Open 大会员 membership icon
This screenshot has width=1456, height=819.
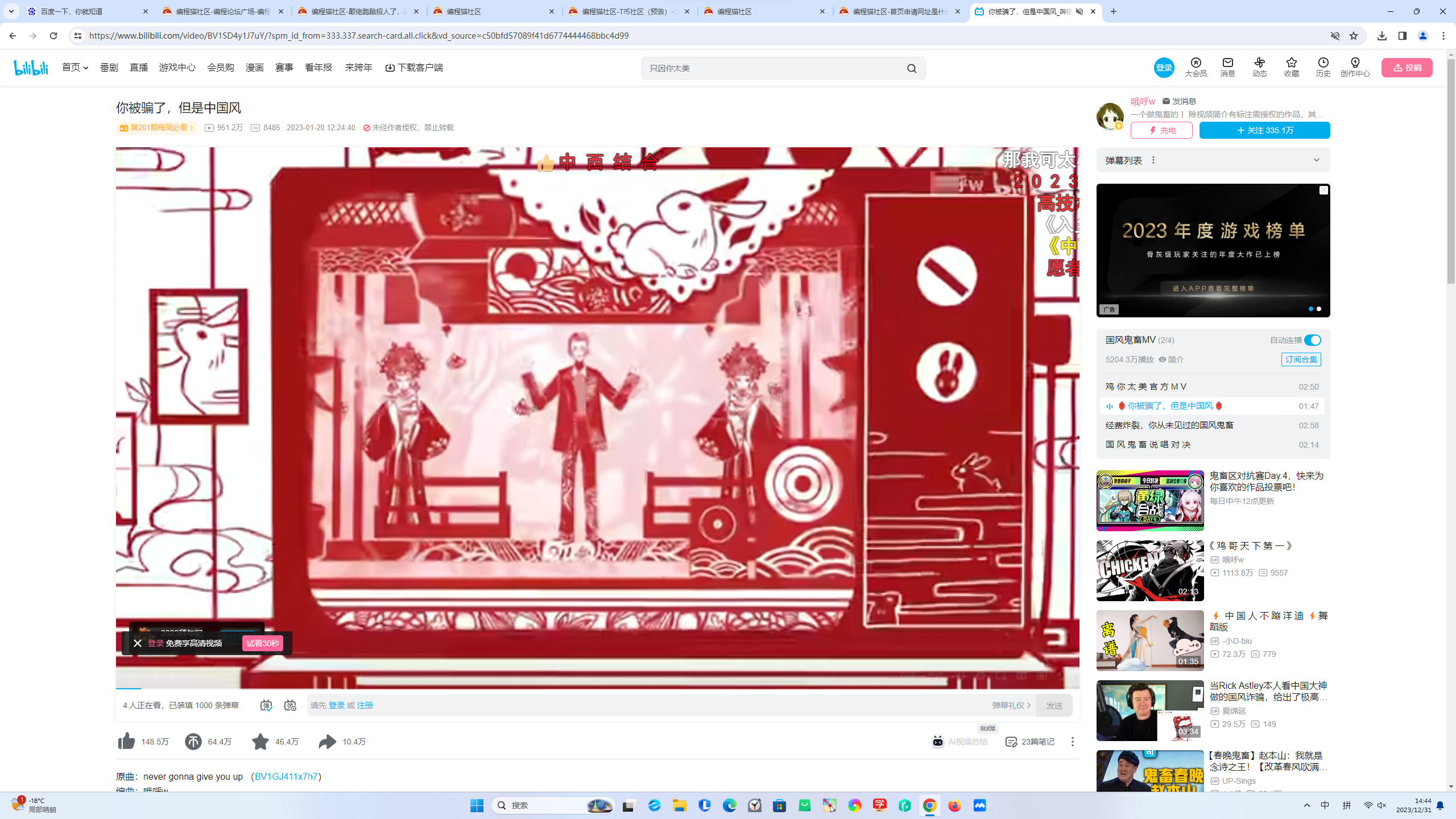[x=1196, y=67]
